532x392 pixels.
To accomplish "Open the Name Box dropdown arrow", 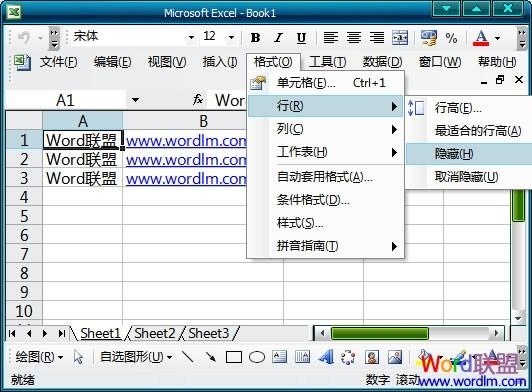I will [135, 100].
